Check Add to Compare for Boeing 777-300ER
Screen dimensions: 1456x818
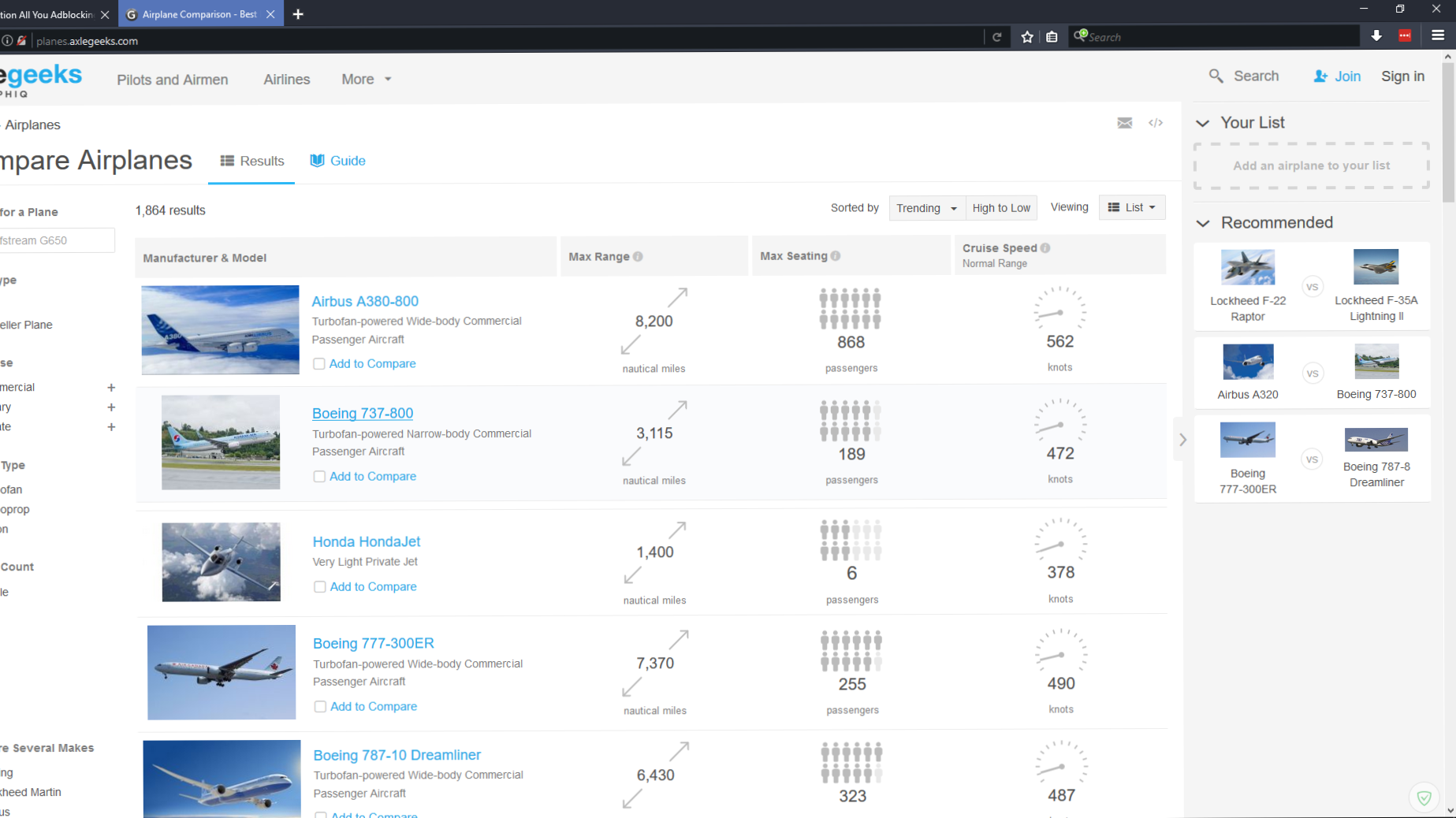point(320,707)
